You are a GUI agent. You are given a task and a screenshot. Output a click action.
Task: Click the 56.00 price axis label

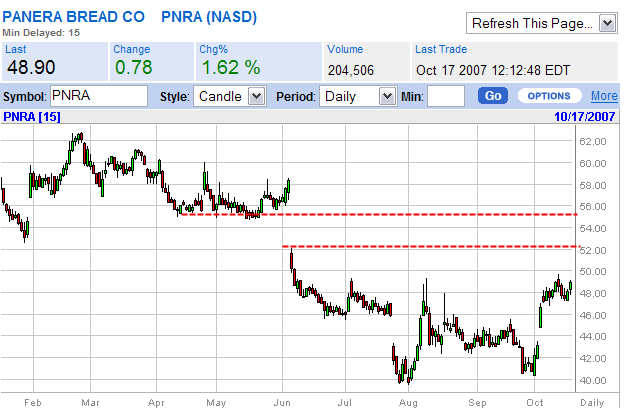(x=593, y=207)
